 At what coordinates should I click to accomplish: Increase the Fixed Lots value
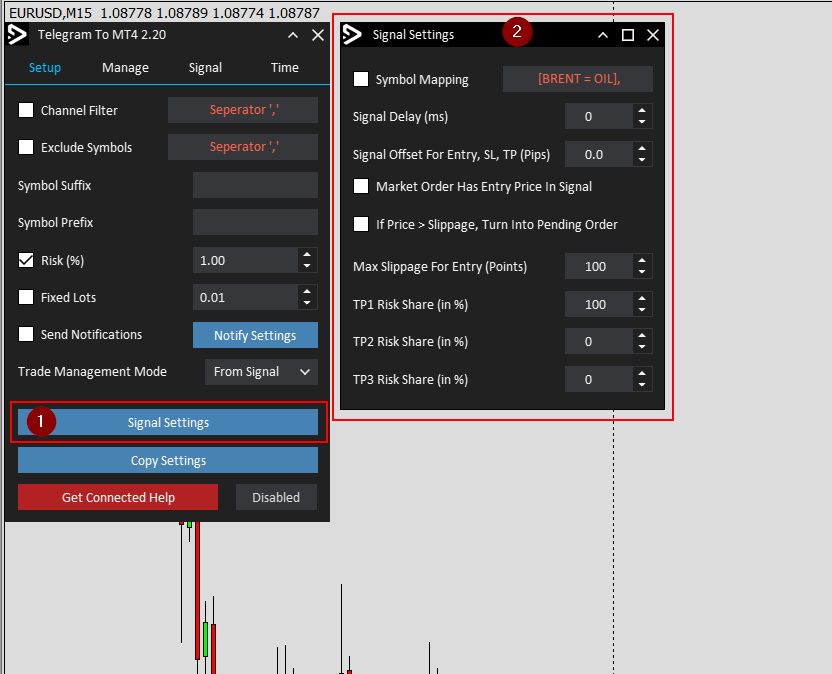307,291
